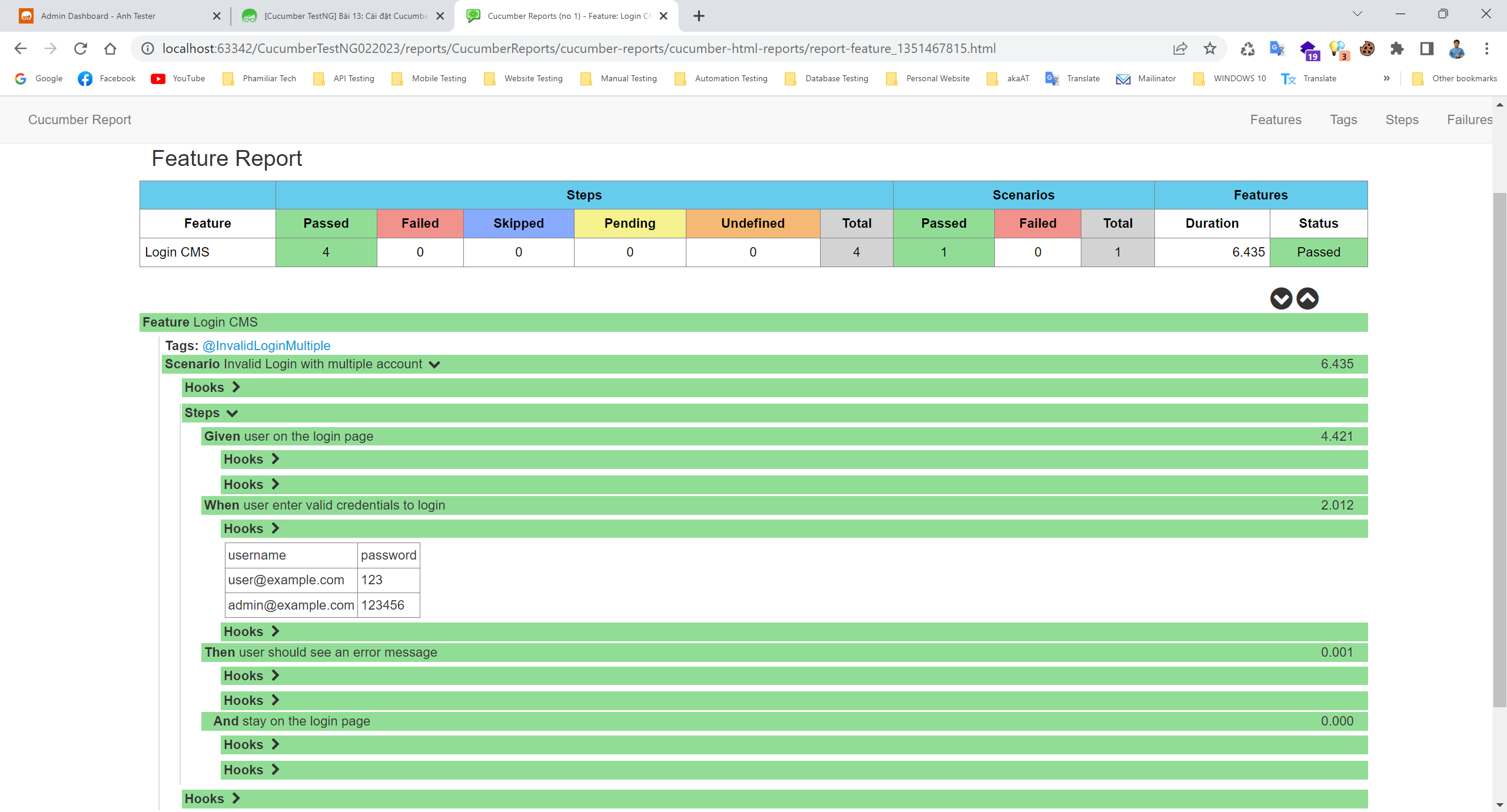Open the Chrome three-dot menu
The height and width of the screenshot is (812, 1507).
(x=1486, y=49)
